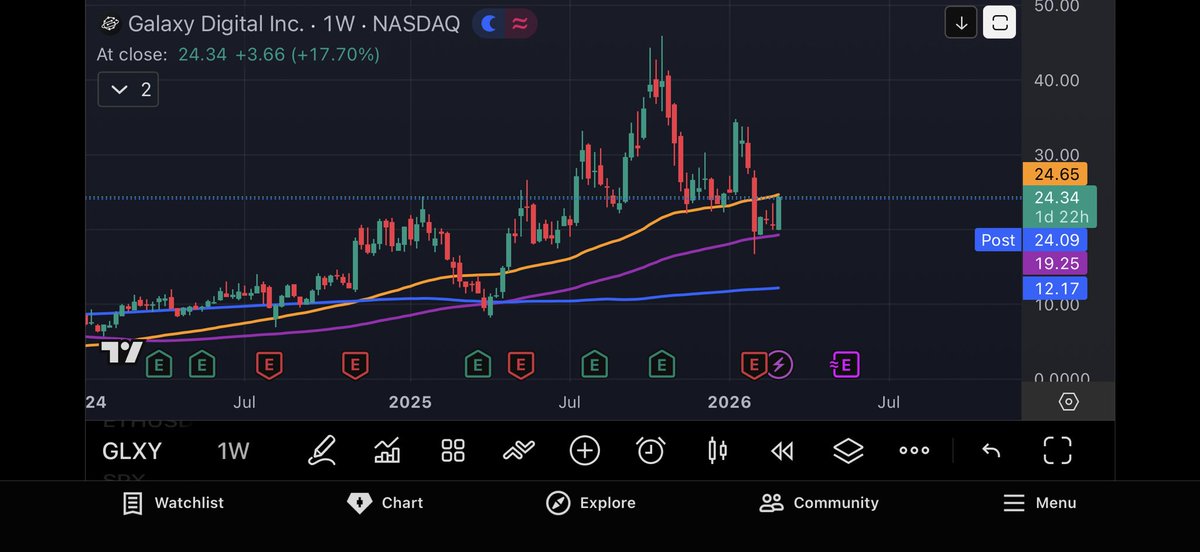Tap the purple upcoming earnings E marker

coord(846,365)
